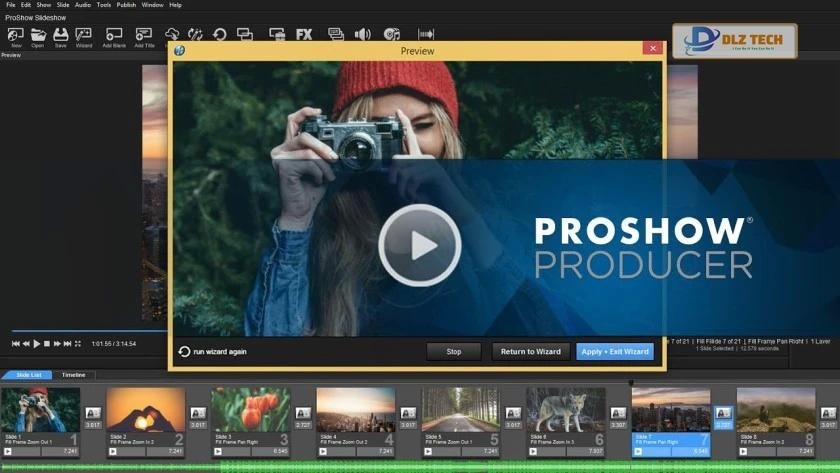Open the File menu

coord(11,5)
